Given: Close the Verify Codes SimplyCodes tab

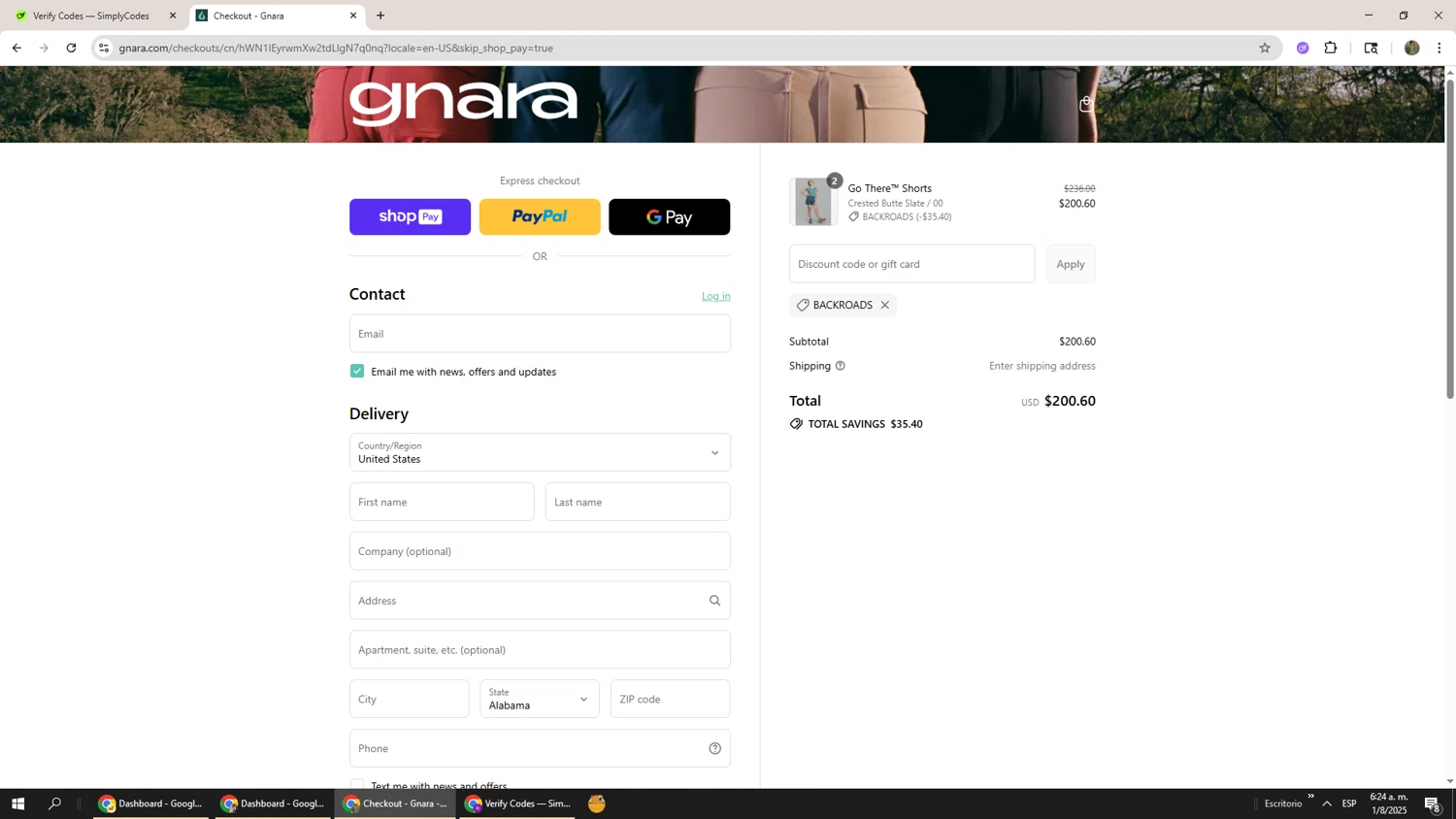Looking at the screenshot, I should coord(173,16).
